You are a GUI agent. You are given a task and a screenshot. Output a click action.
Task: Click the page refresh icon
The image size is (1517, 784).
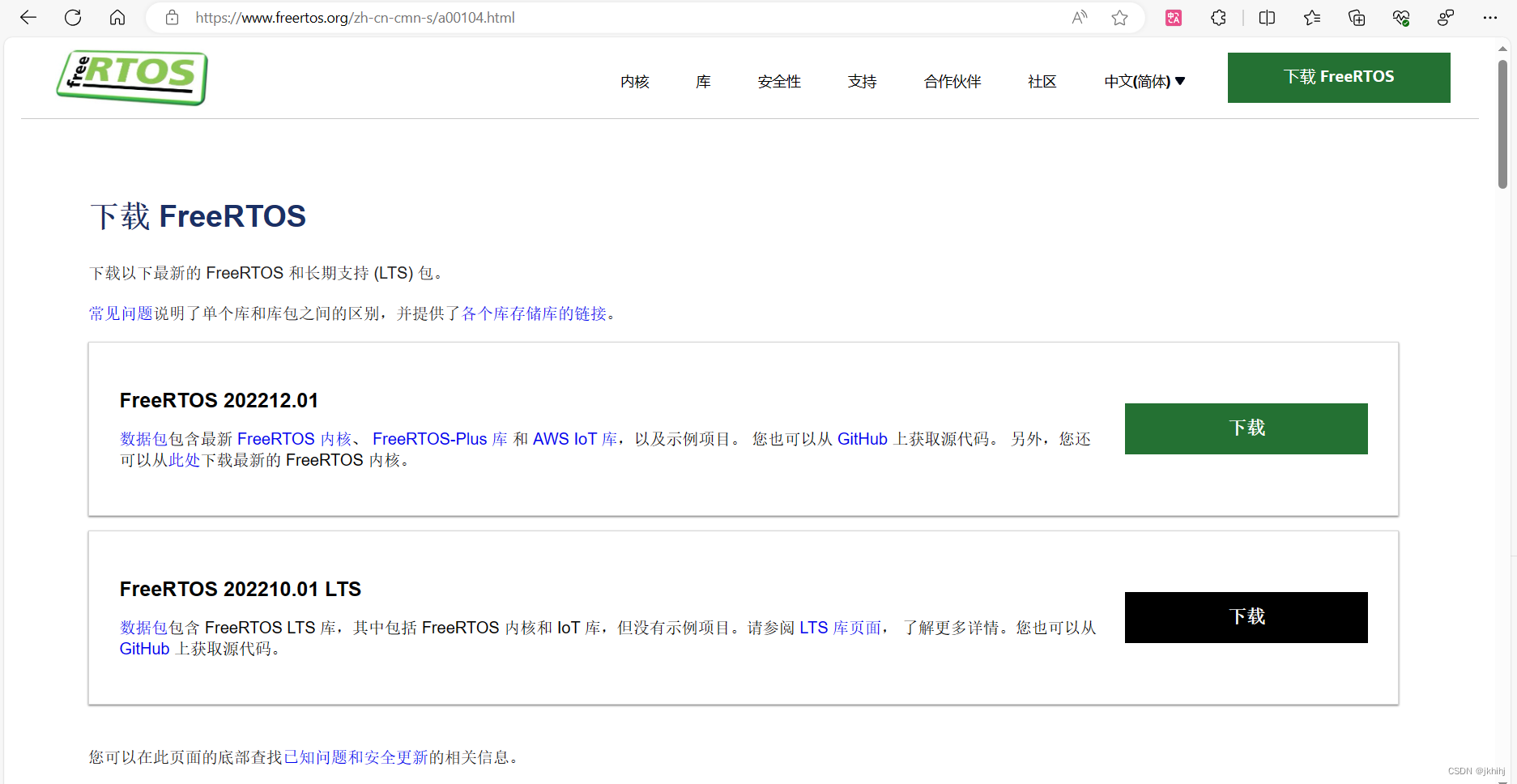tap(73, 17)
